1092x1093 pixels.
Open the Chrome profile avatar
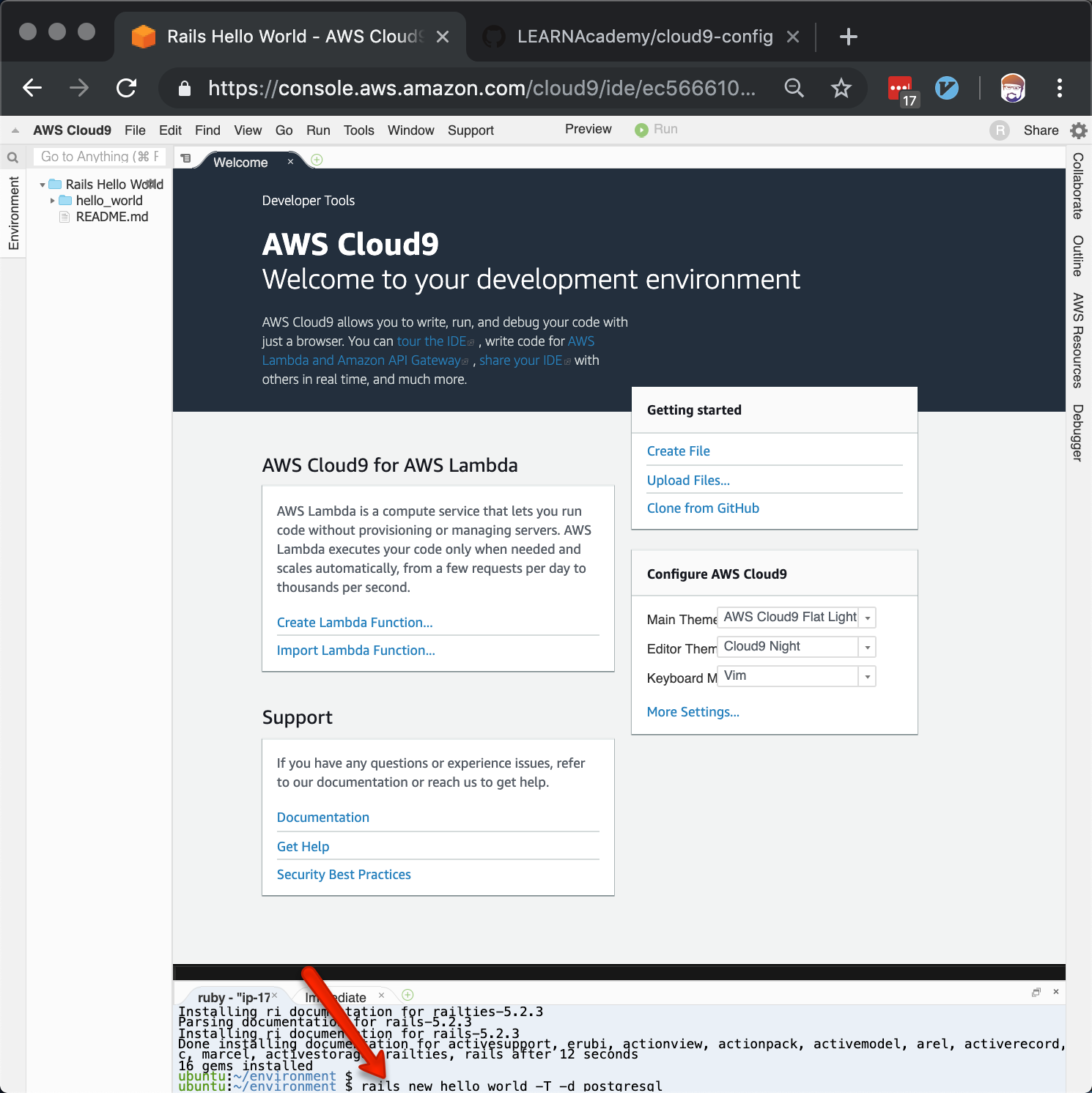click(x=1013, y=88)
